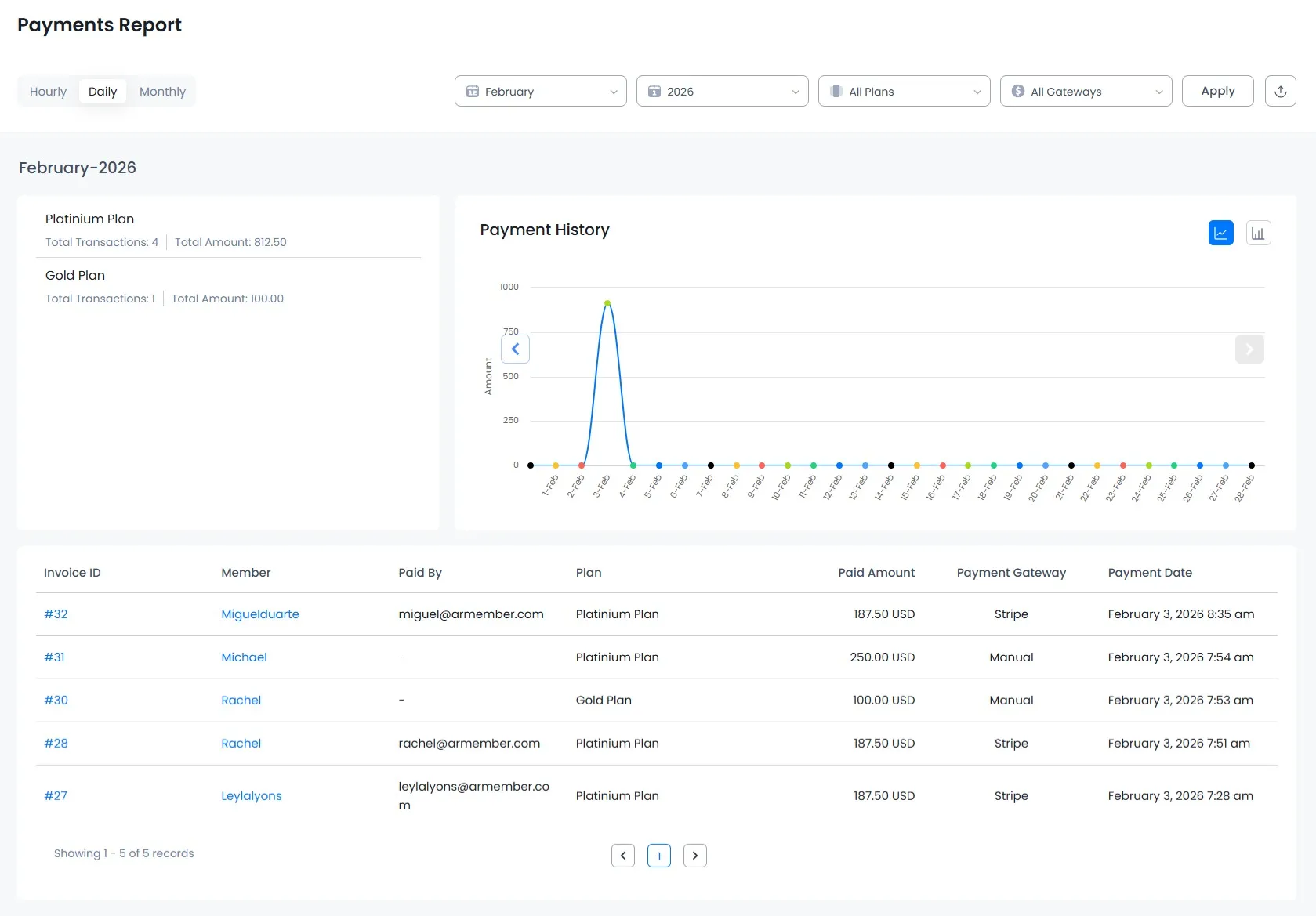Select the line chart view icon
1316x916 pixels.
(1220, 232)
